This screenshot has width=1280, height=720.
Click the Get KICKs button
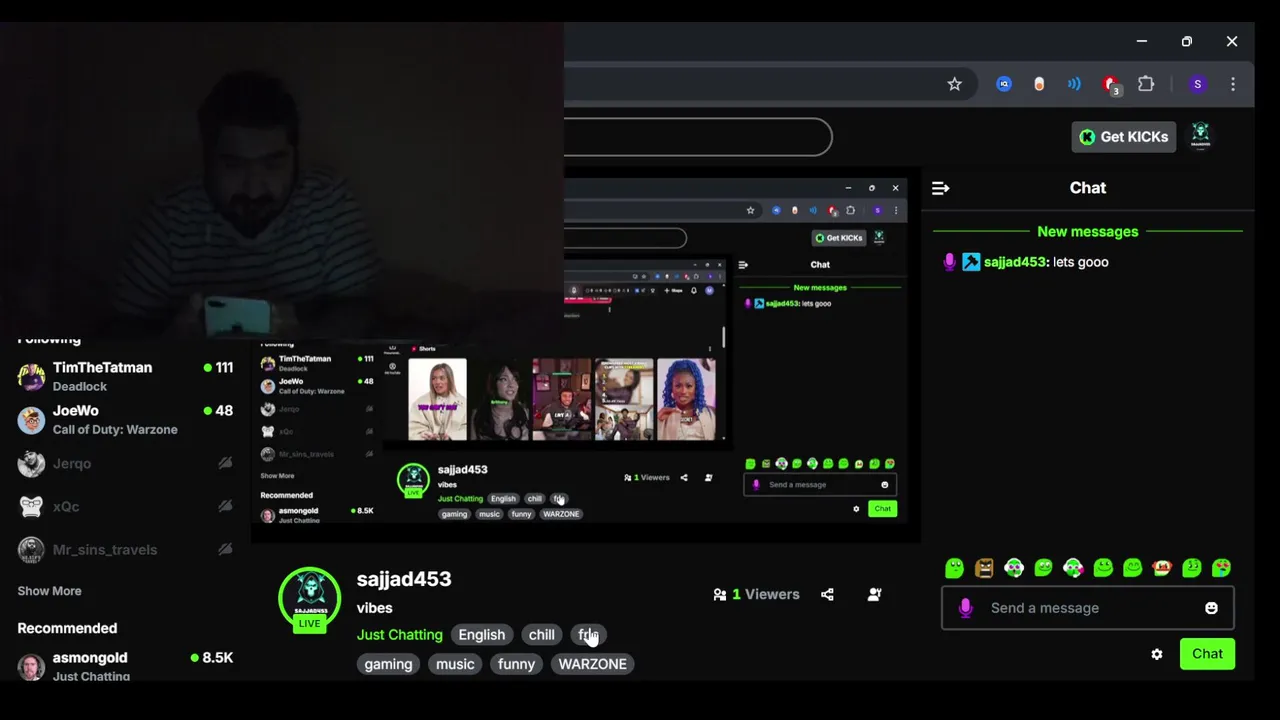click(1124, 137)
